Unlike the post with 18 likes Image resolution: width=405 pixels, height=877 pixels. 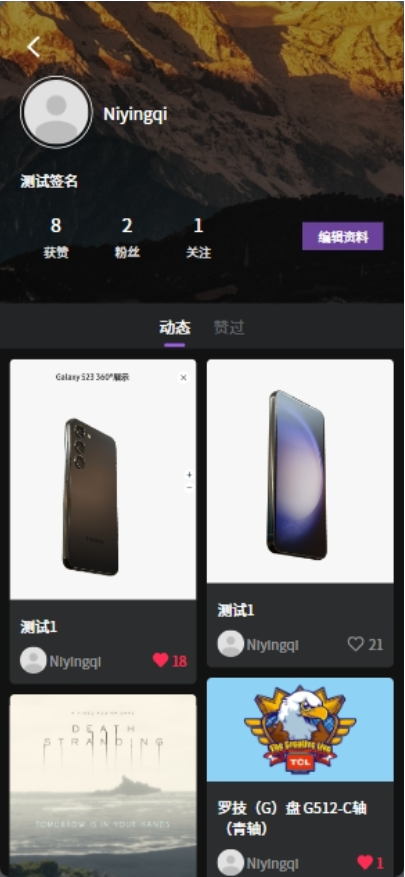(x=161, y=660)
